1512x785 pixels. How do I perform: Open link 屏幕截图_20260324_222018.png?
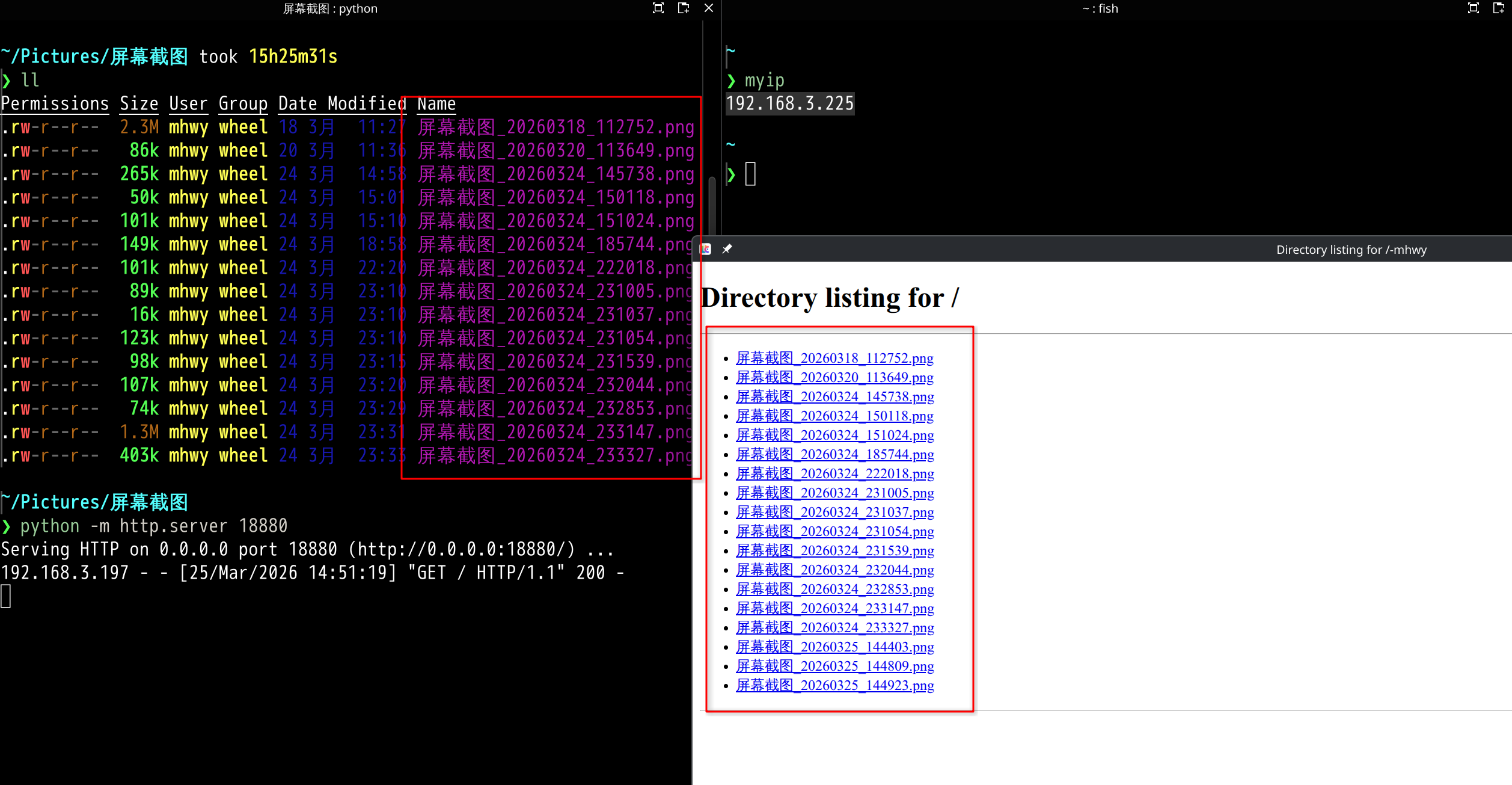click(x=834, y=474)
